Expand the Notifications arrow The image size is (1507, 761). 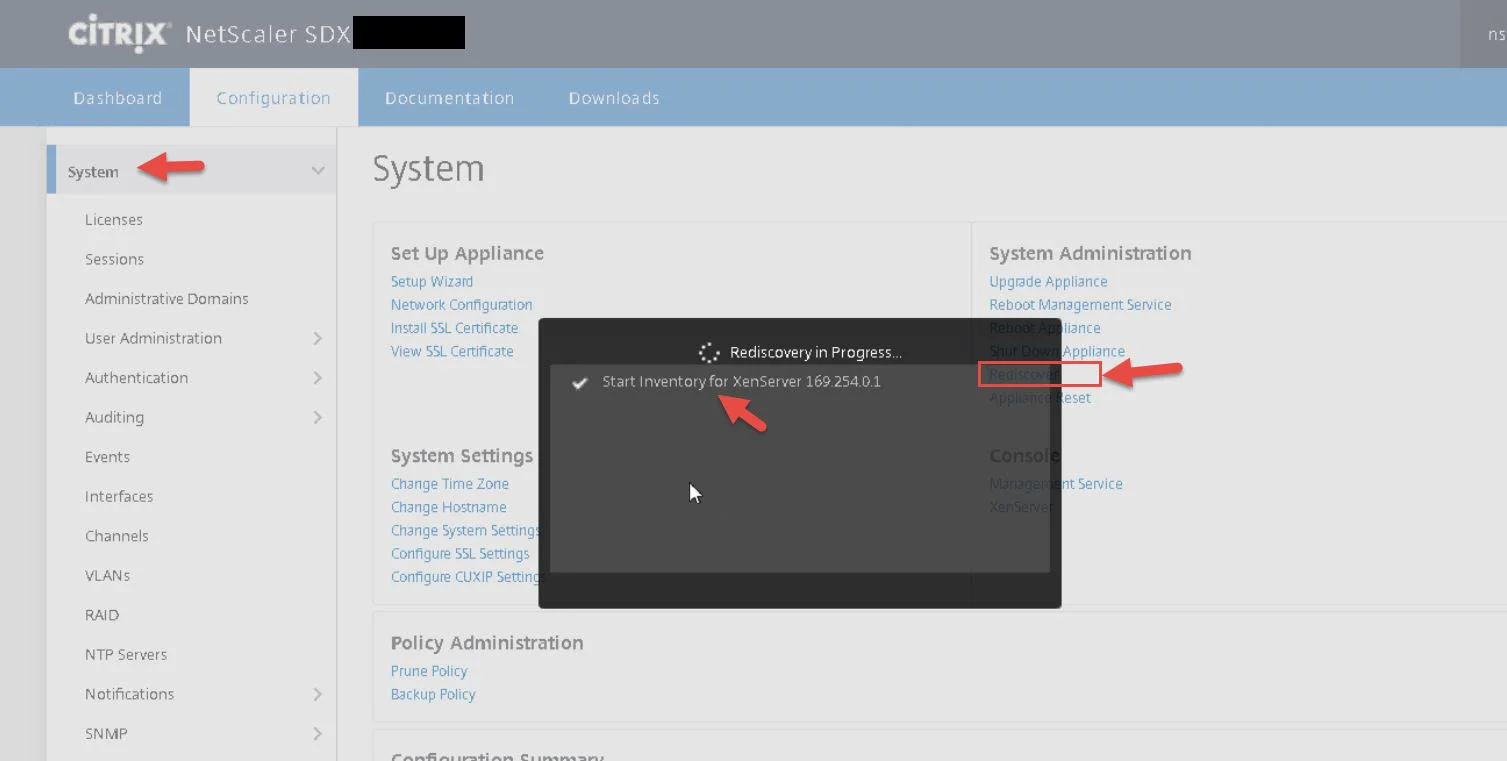tap(318, 694)
